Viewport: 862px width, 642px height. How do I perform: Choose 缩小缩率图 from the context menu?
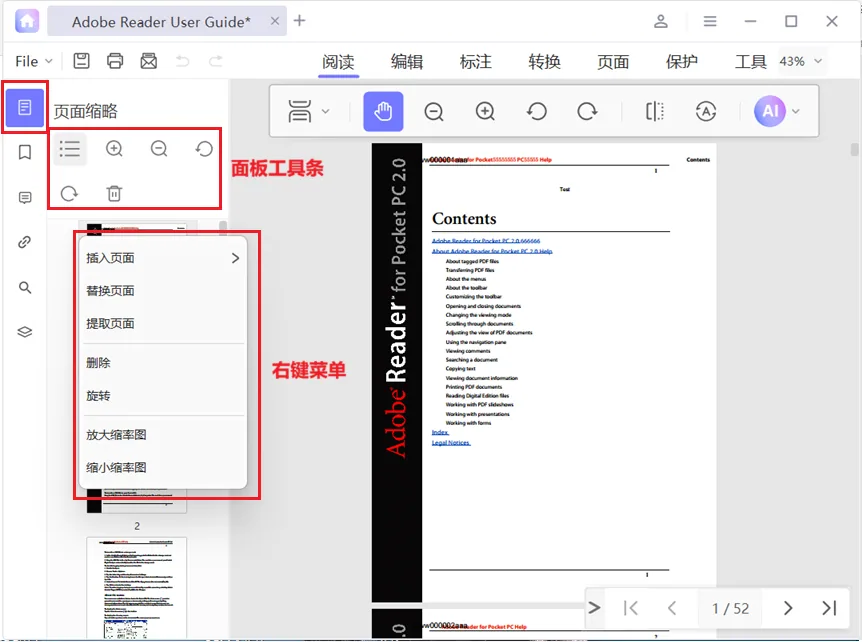[x=163, y=468]
